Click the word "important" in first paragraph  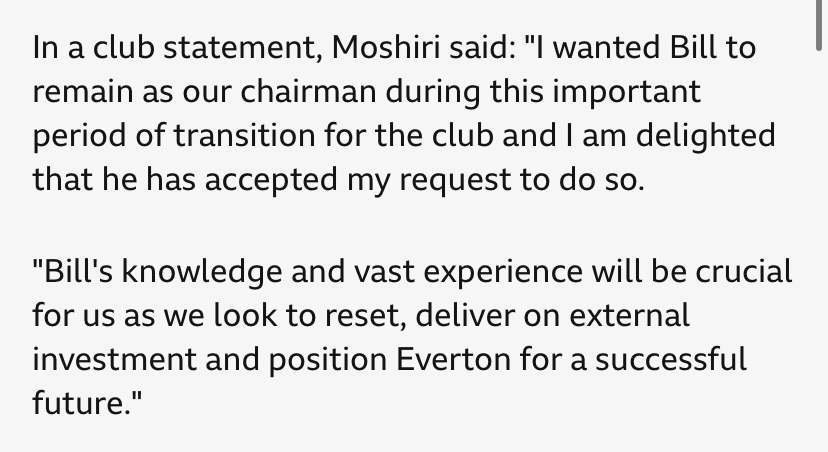[626, 92]
